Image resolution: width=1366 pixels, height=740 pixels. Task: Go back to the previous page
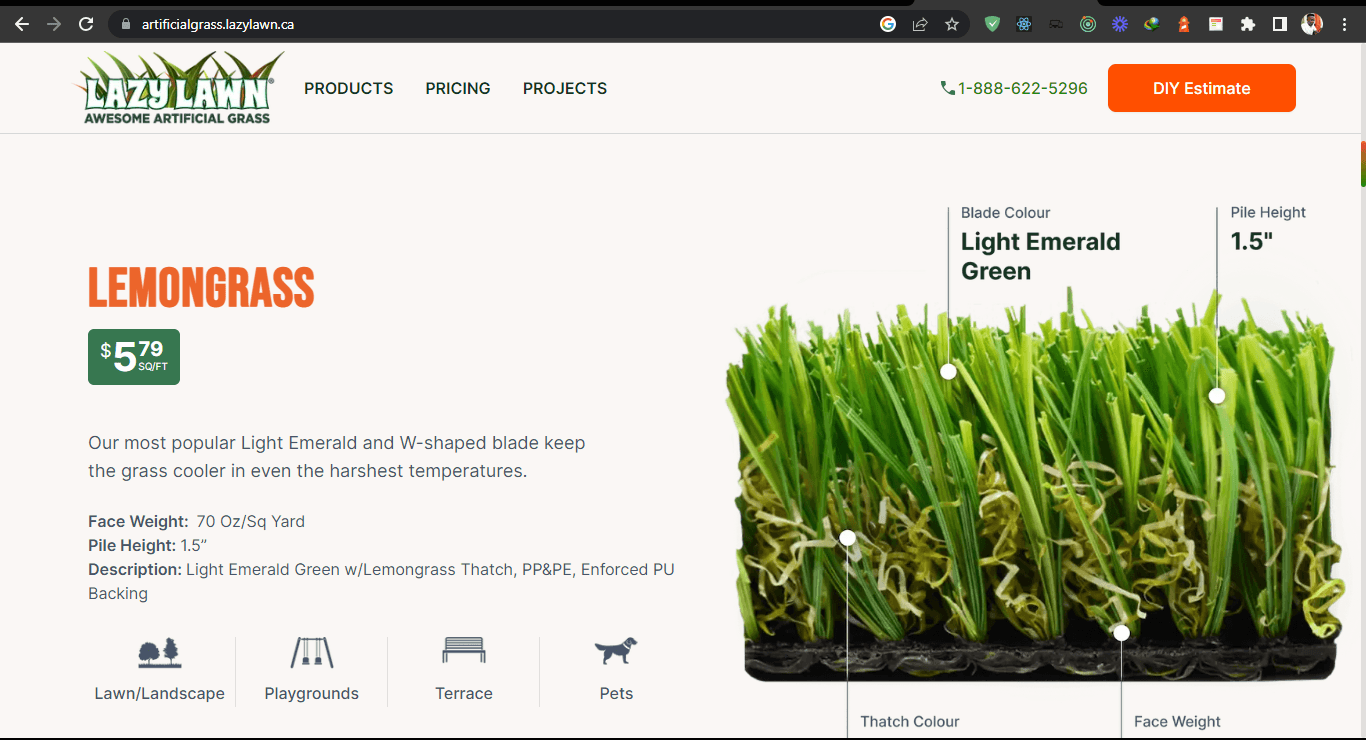tap(21, 24)
